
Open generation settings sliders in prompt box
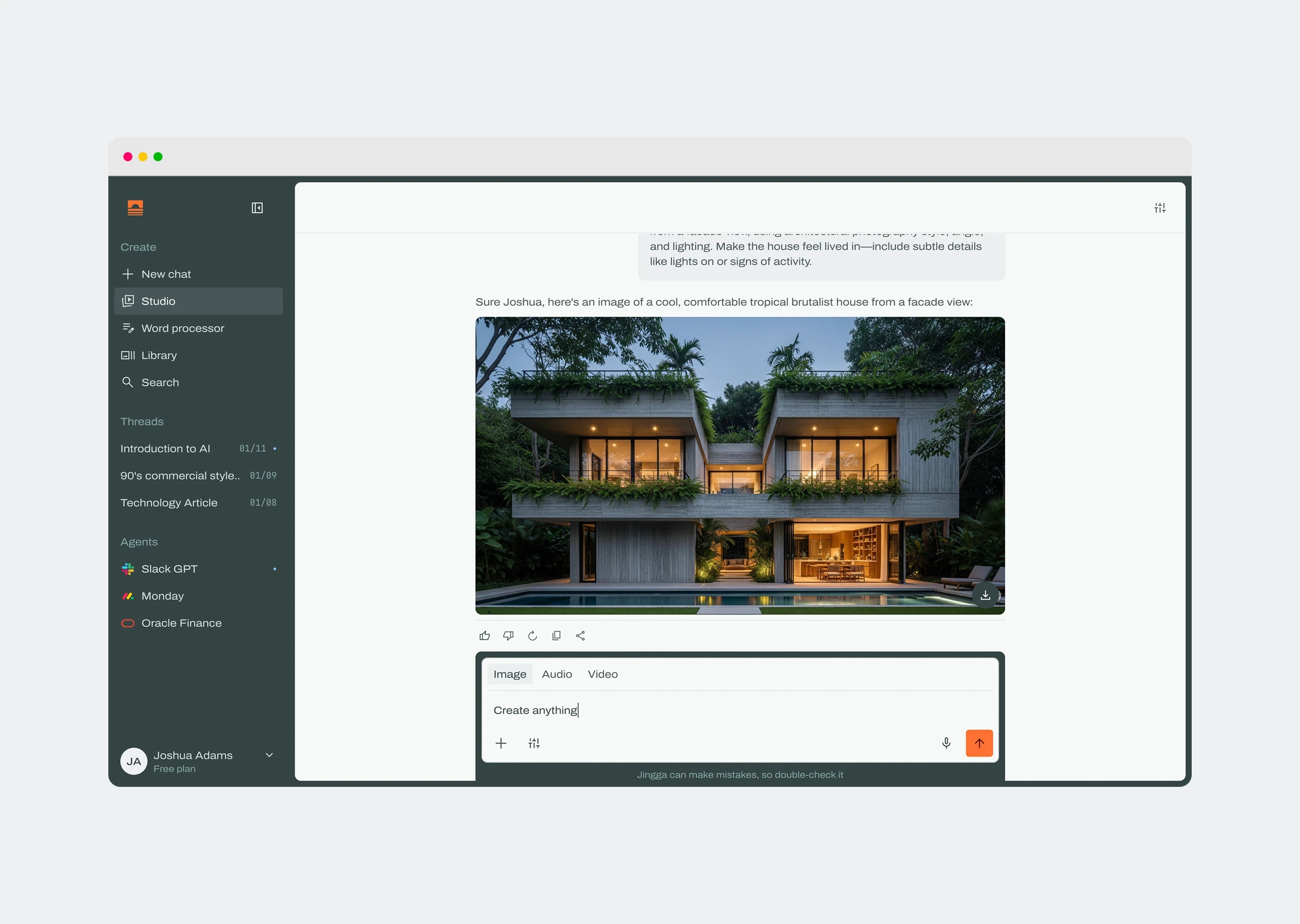[x=534, y=743]
